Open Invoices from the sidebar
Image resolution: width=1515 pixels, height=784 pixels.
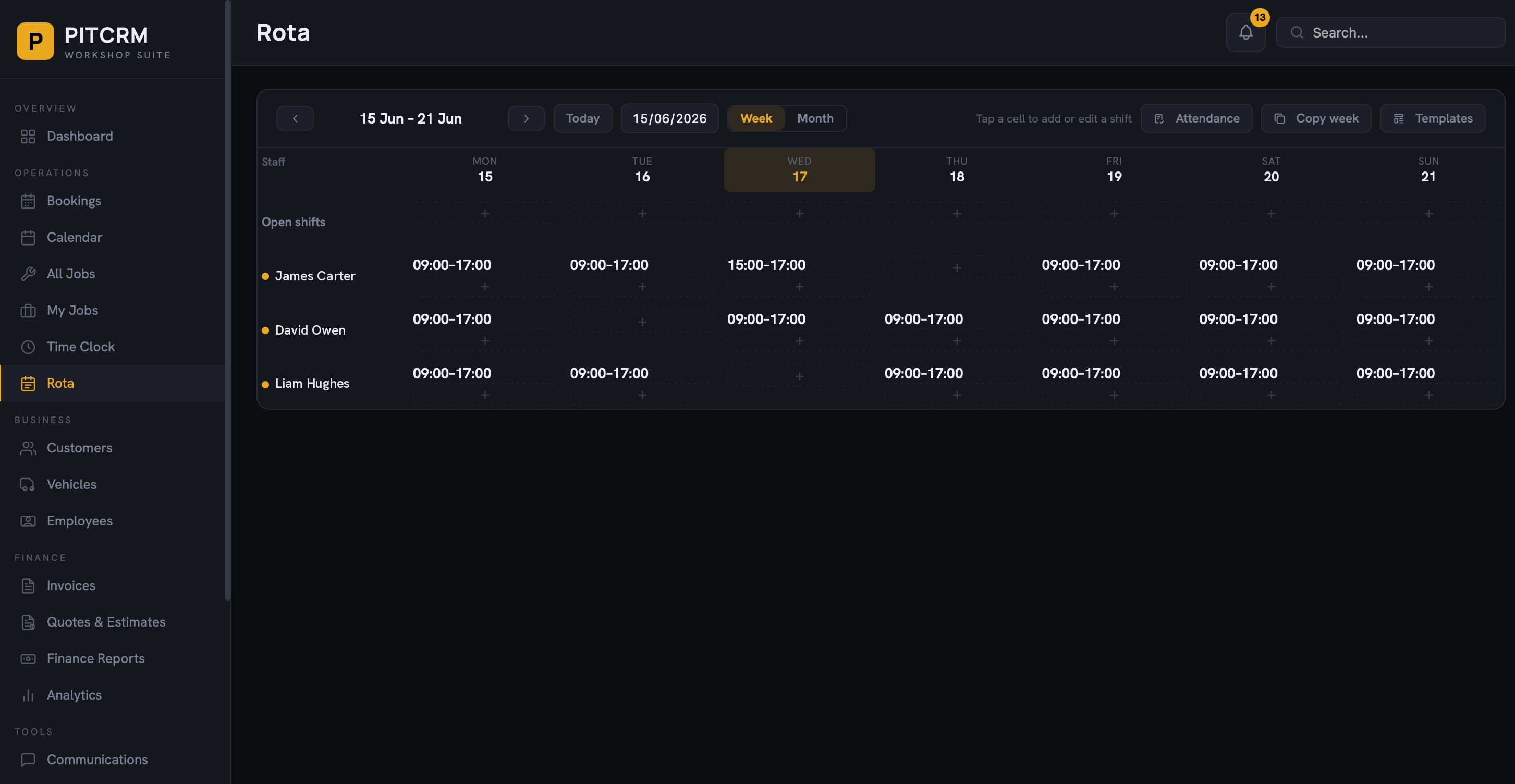pos(112,586)
